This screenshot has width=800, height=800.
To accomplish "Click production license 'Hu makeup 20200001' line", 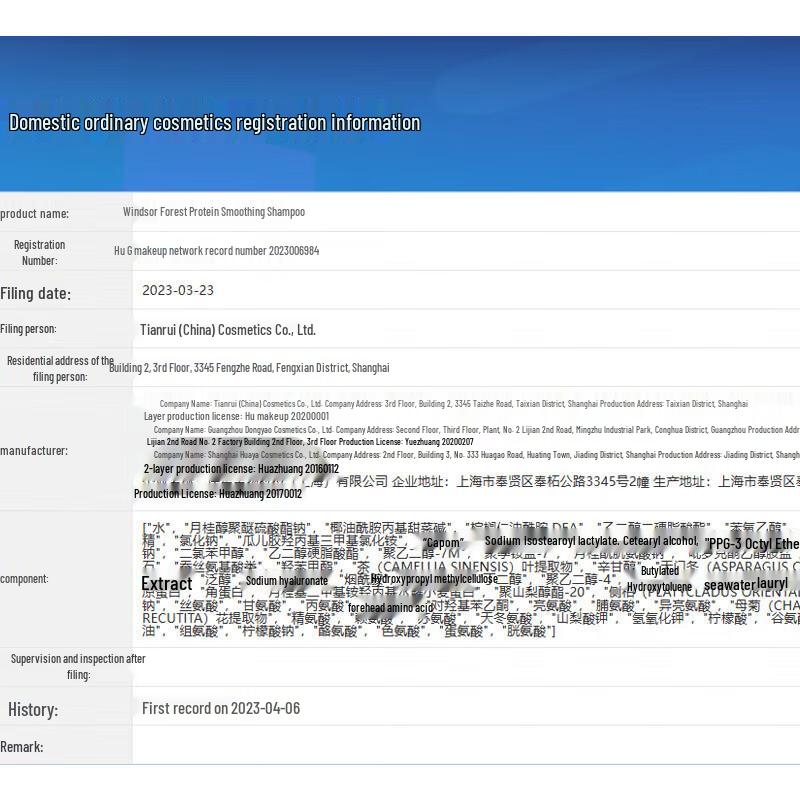I will click(x=236, y=416).
